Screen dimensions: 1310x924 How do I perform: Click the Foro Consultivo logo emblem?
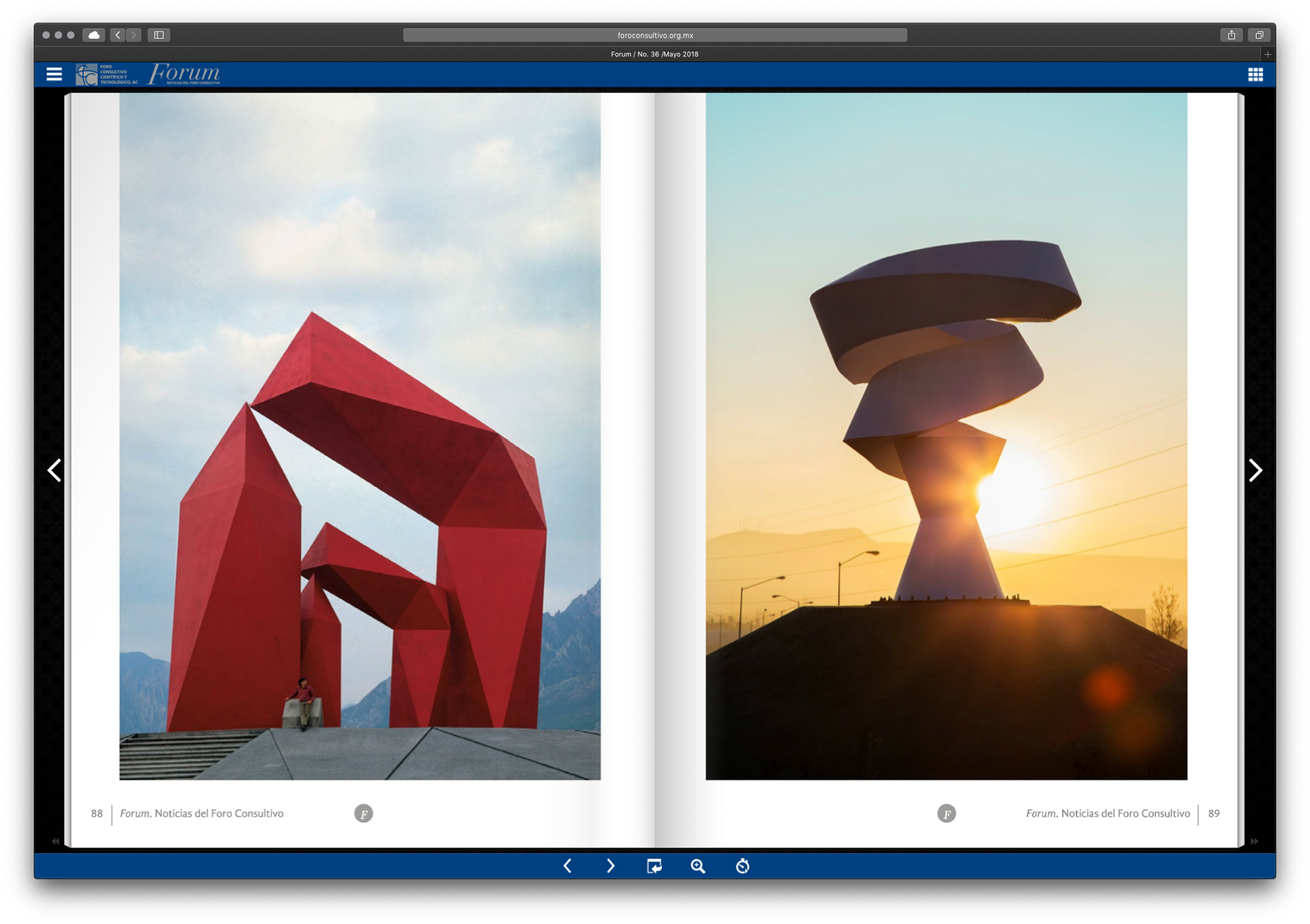click(x=87, y=74)
